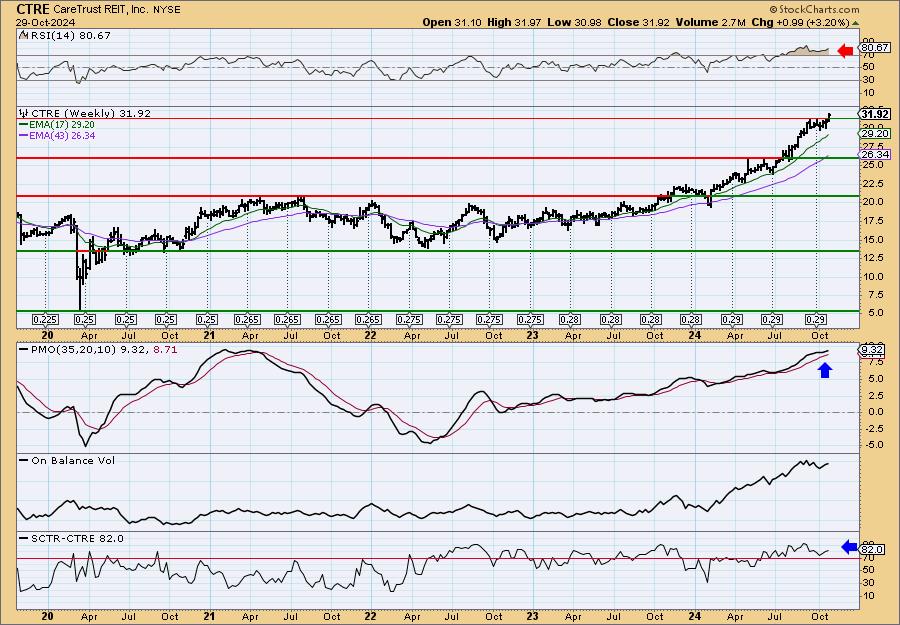This screenshot has height=625, width=900.
Task: Select the High 31.97 value
Action: [514, 22]
